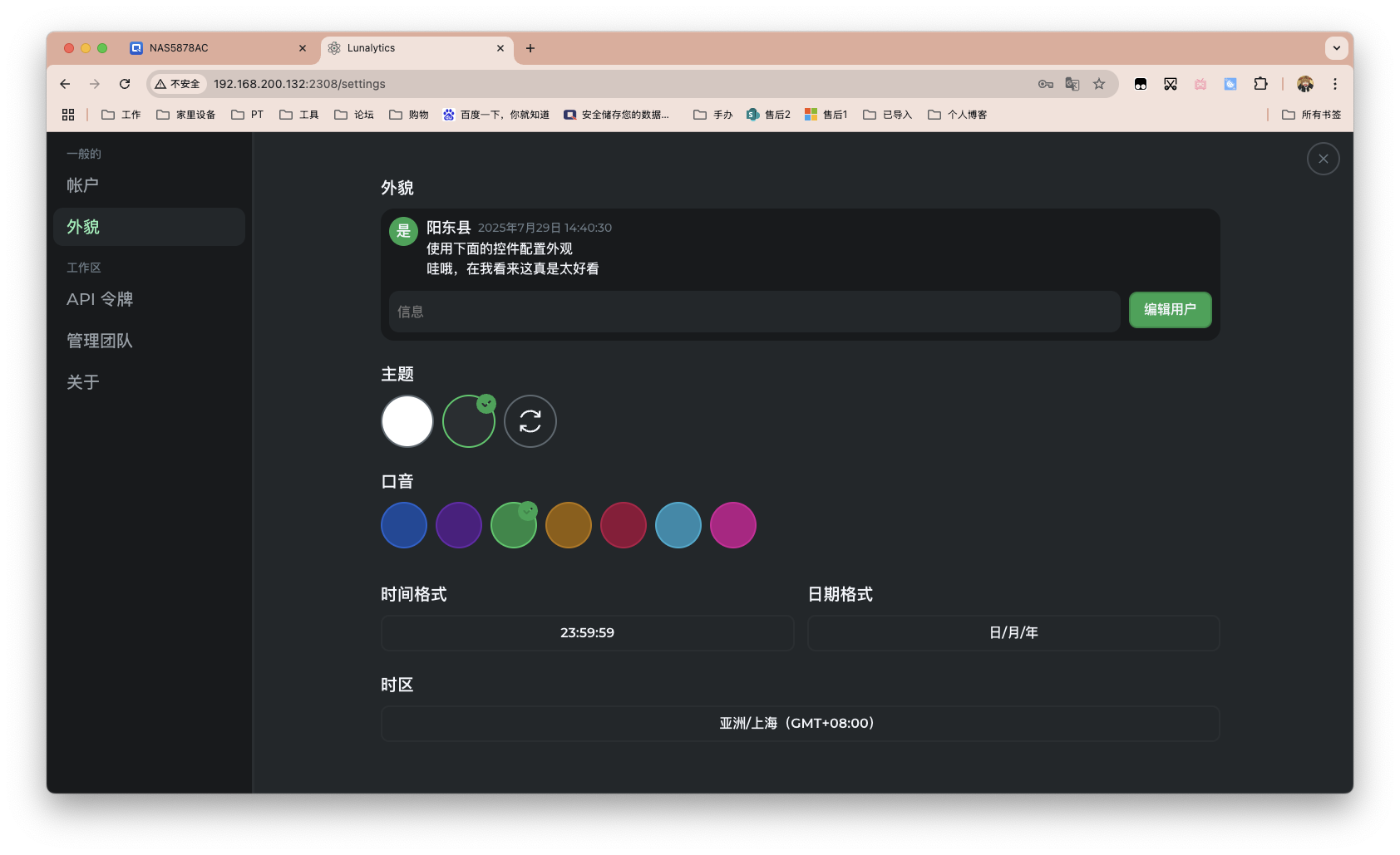Viewport: 1400px width, 855px height.
Task: Open the timezone selector 亚洲/上海
Action: (x=799, y=723)
